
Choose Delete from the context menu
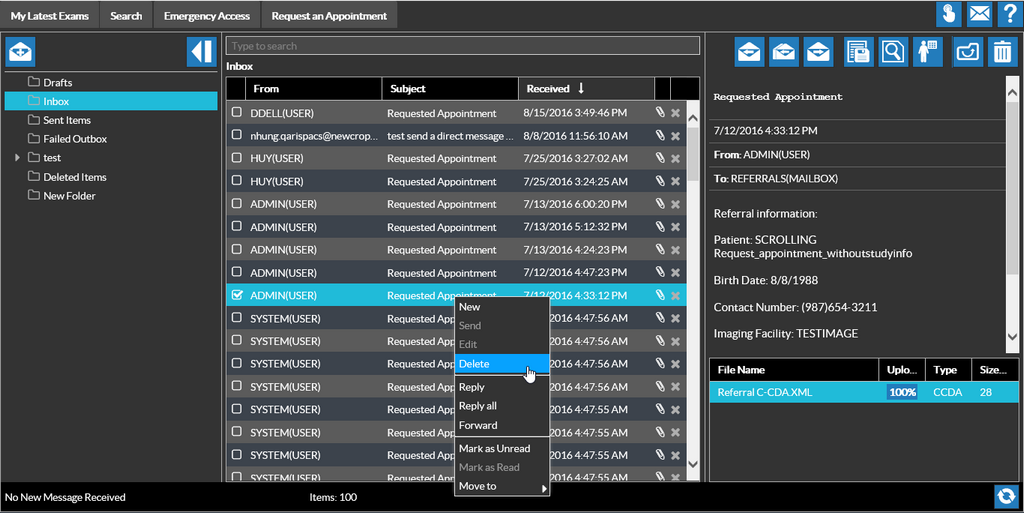[475, 364]
